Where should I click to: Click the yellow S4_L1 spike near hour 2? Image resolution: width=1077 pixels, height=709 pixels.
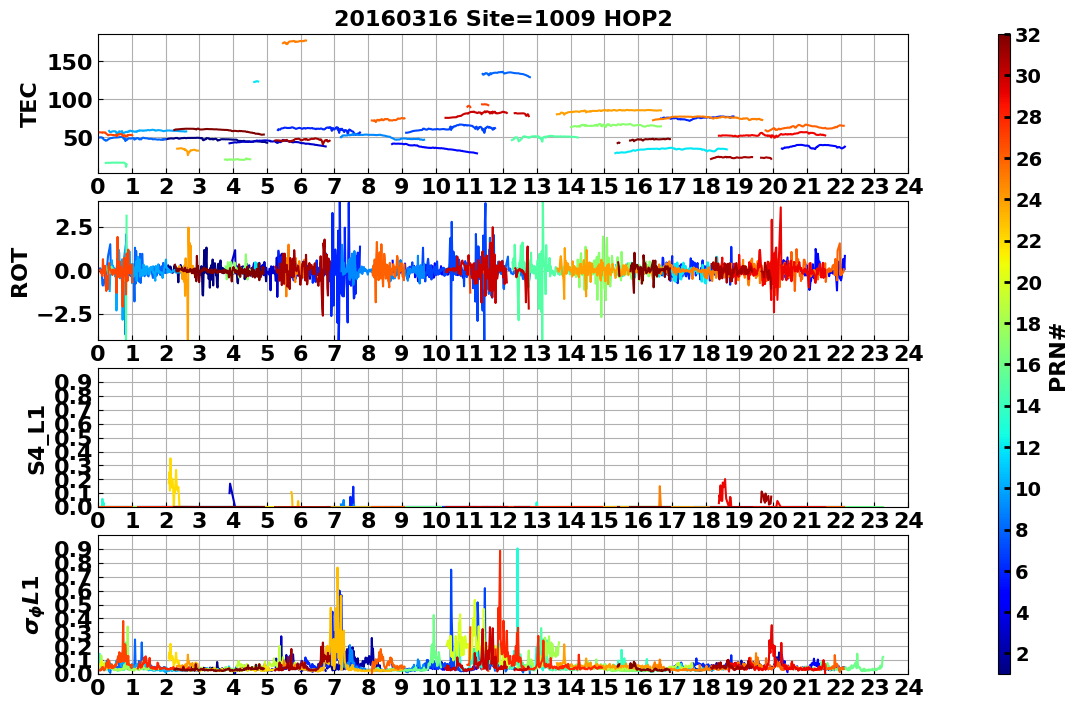click(x=173, y=481)
